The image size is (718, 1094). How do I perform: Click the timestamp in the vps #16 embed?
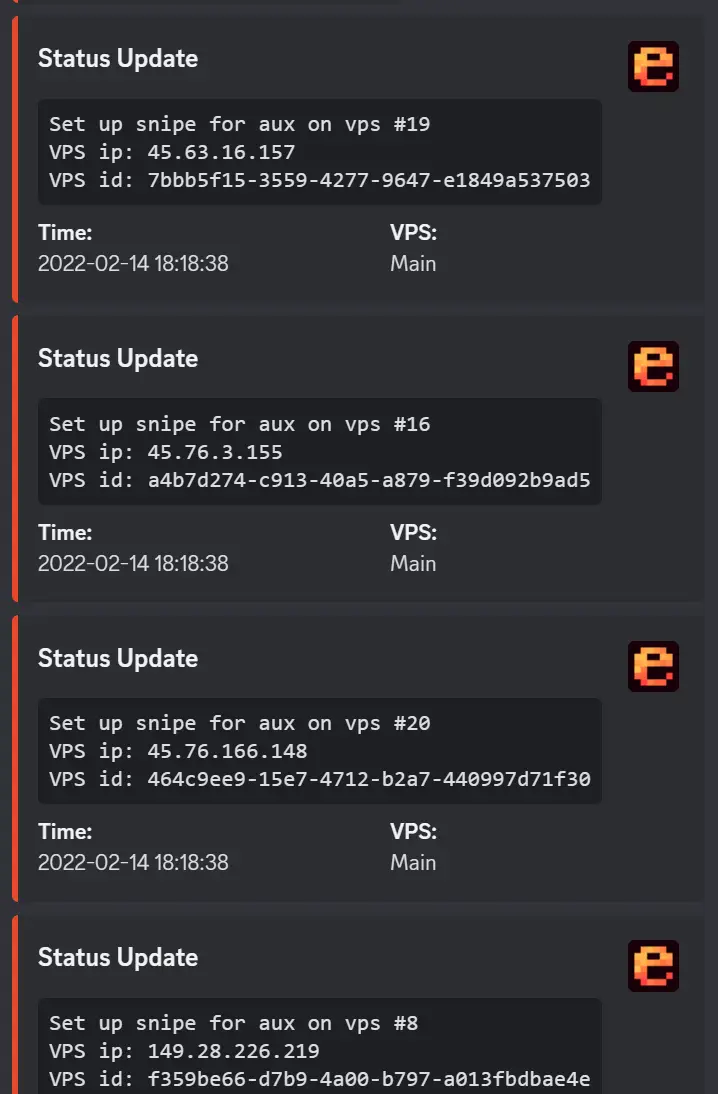pyautogui.click(x=133, y=563)
